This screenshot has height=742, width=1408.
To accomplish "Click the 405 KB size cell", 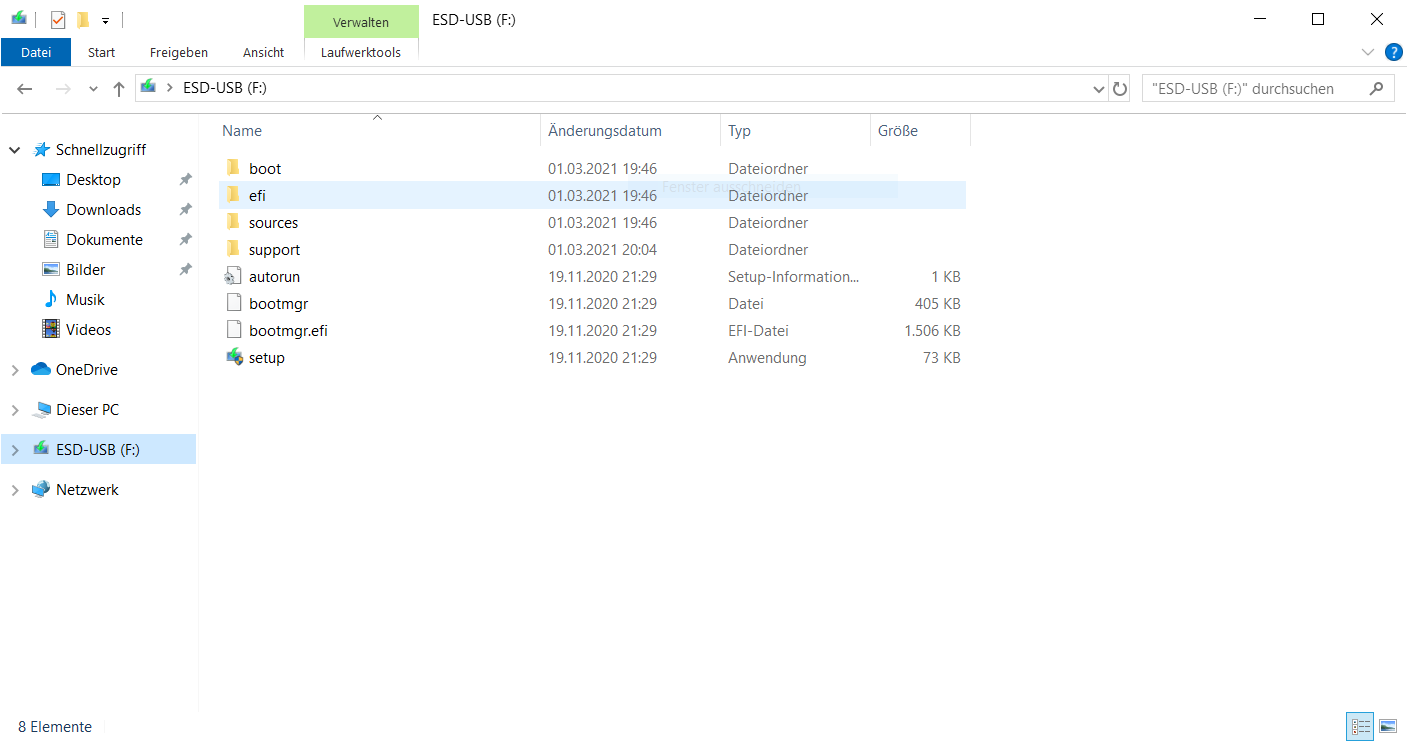I will pyautogui.click(x=937, y=303).
